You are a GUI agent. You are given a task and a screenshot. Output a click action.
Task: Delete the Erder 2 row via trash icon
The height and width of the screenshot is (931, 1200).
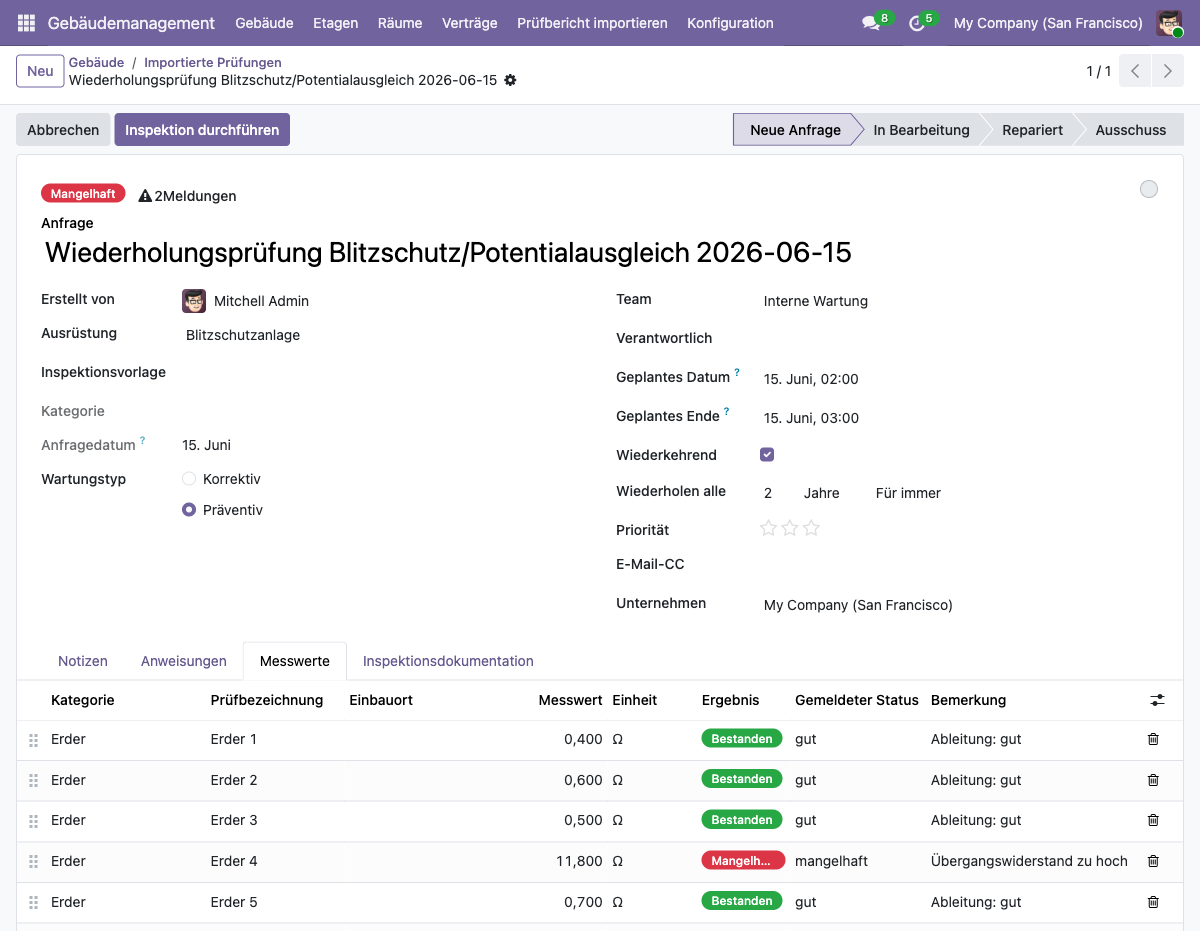click(1153, 780)
